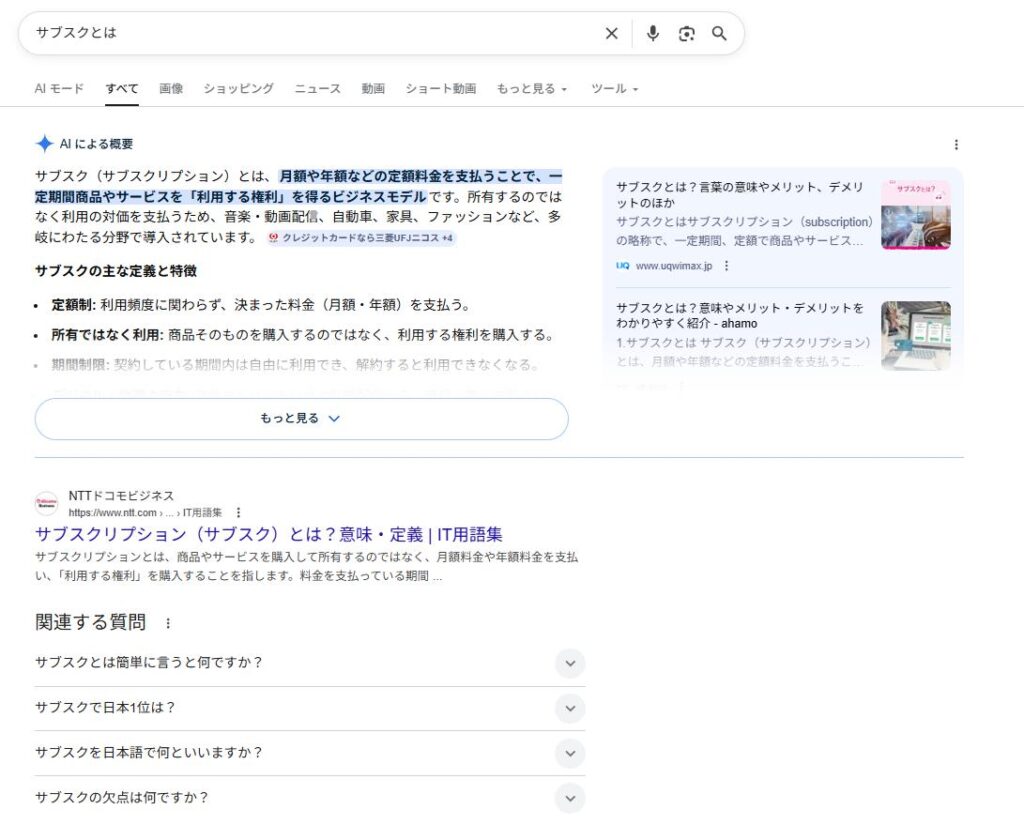Viewport: 1024px width, 840px height.
Task: Clear the search query with the X icon
Action: pos(611,33)
